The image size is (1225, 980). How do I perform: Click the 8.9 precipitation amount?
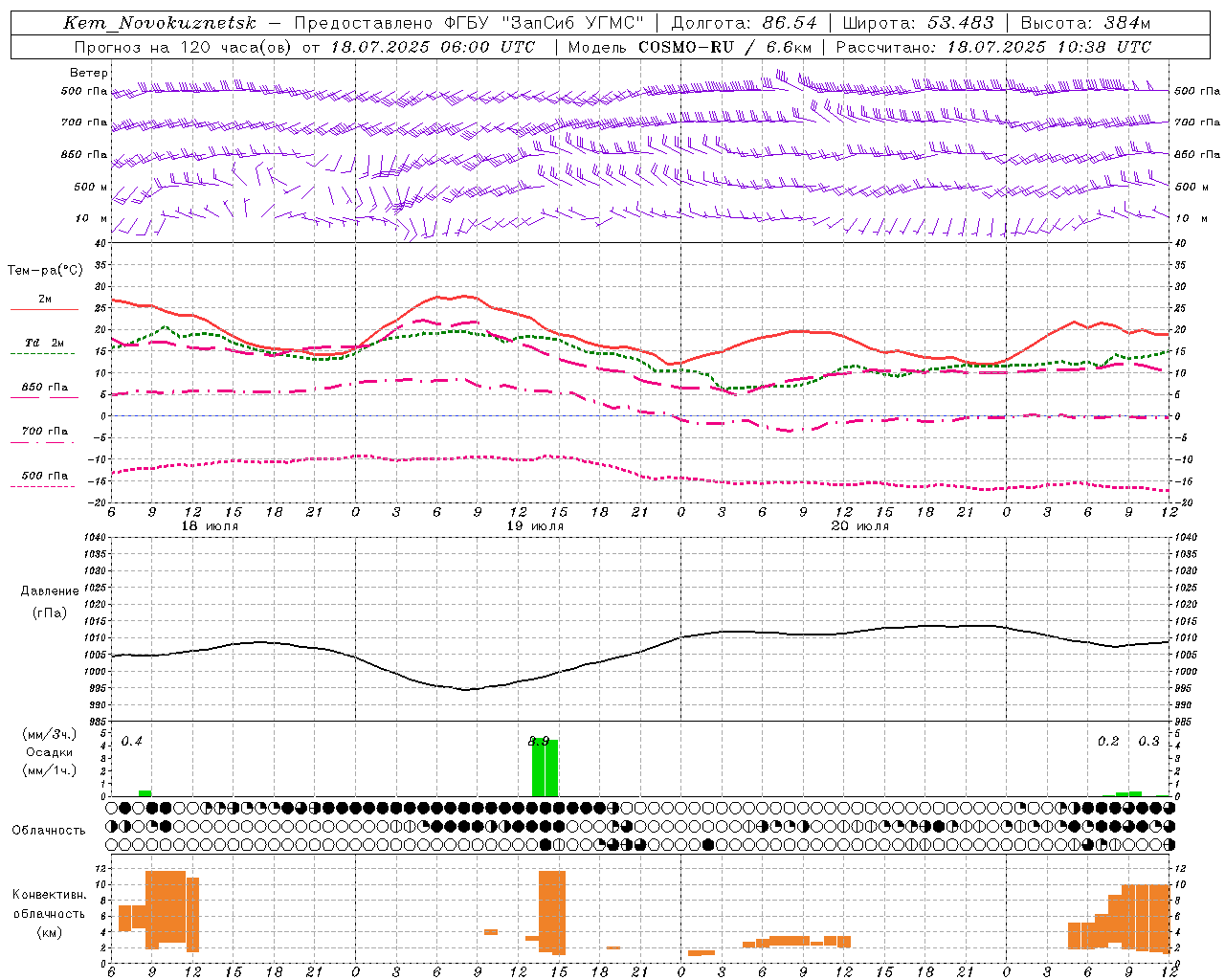pos(539,741)
